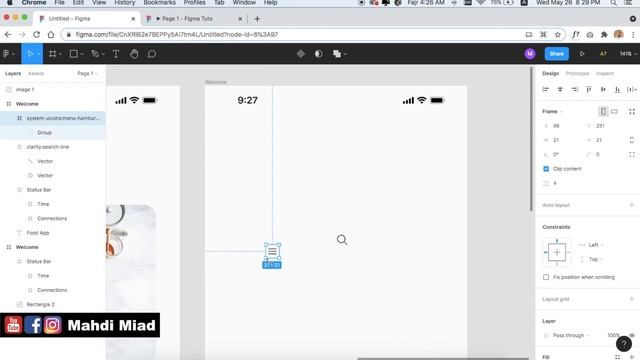Add Auto layout with plus button
This screenshot has height=360, width=640.
click(x=632, y=205)
